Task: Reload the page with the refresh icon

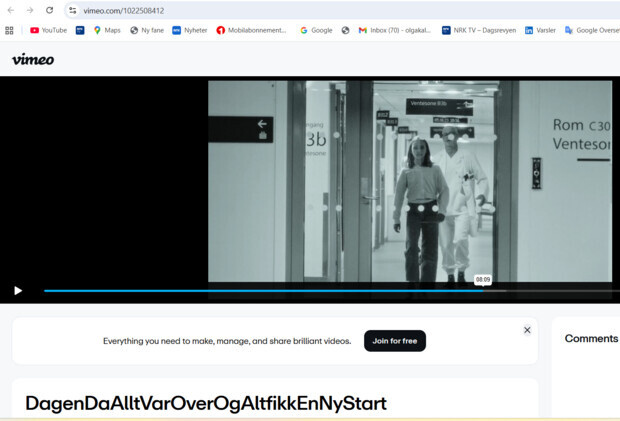Action: [49, 10]
